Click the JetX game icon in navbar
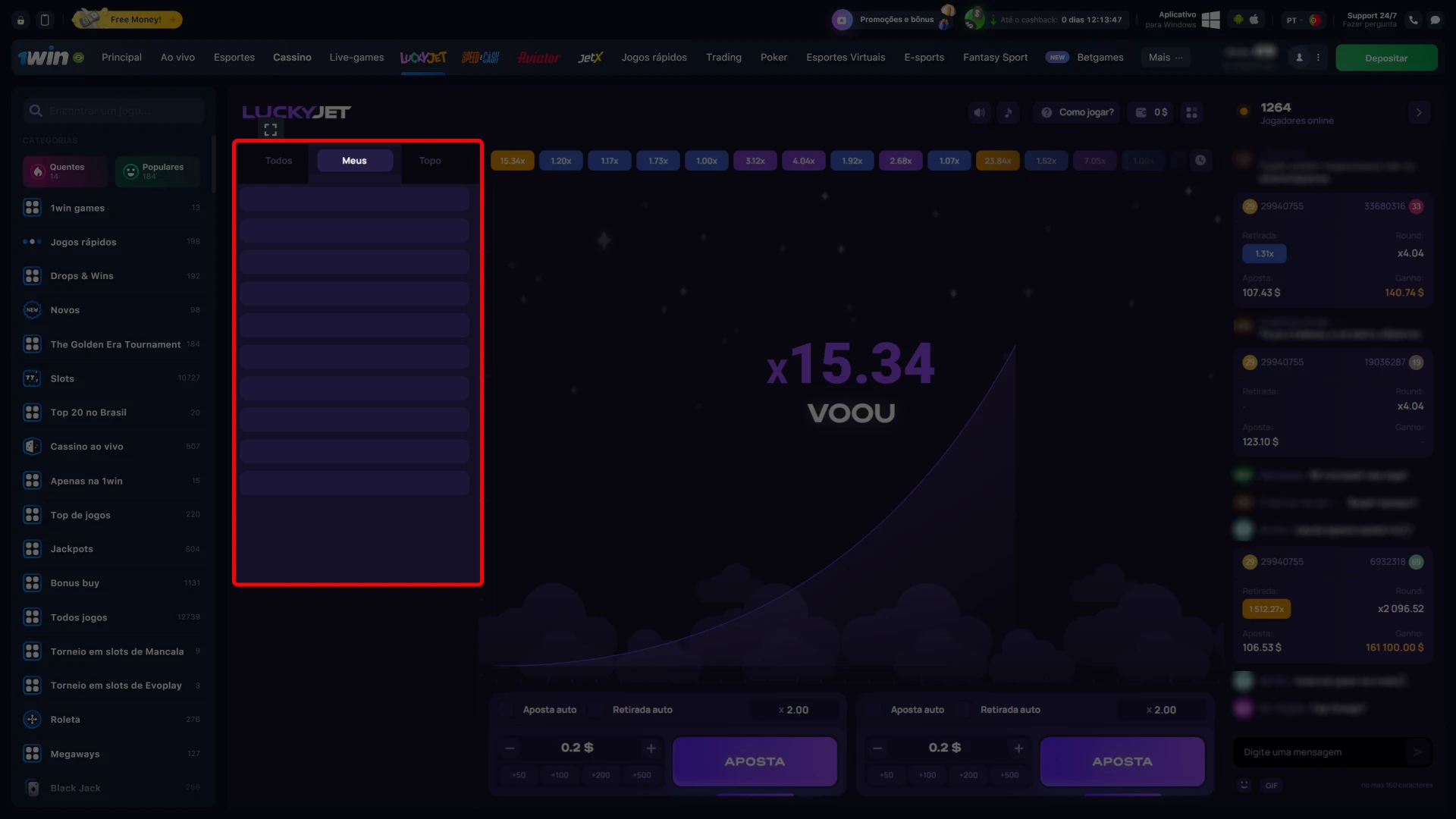 pyautogui.click(x=590, y=57)
